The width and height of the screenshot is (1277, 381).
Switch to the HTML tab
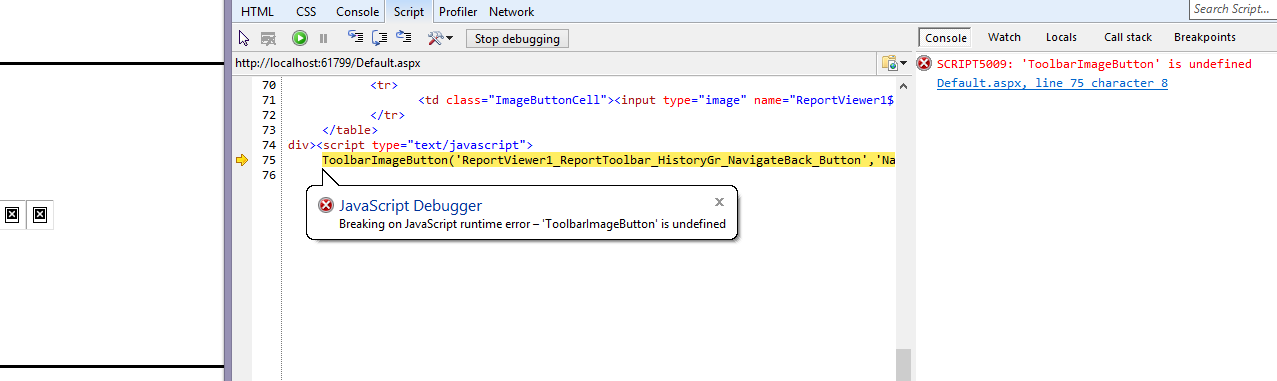tap(258, 12)
